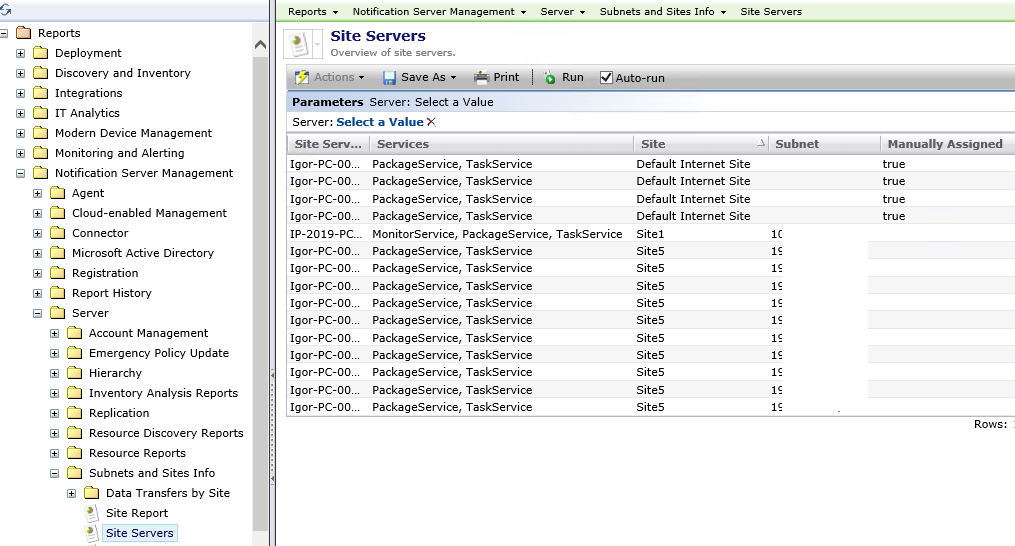Select Inventory Analysis Reports tree item
Viewport: 1015px width, 546px height.
click(x=163, y=393)
